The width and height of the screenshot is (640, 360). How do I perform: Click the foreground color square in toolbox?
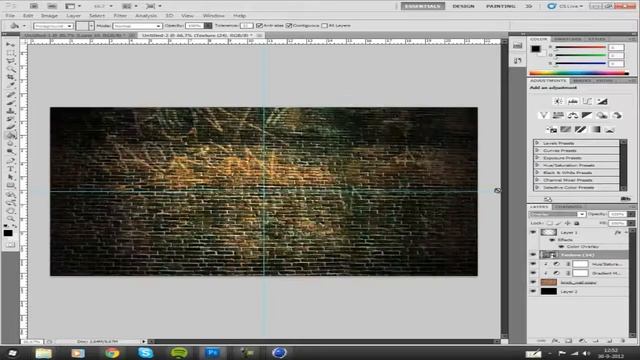tap(8, 233)
